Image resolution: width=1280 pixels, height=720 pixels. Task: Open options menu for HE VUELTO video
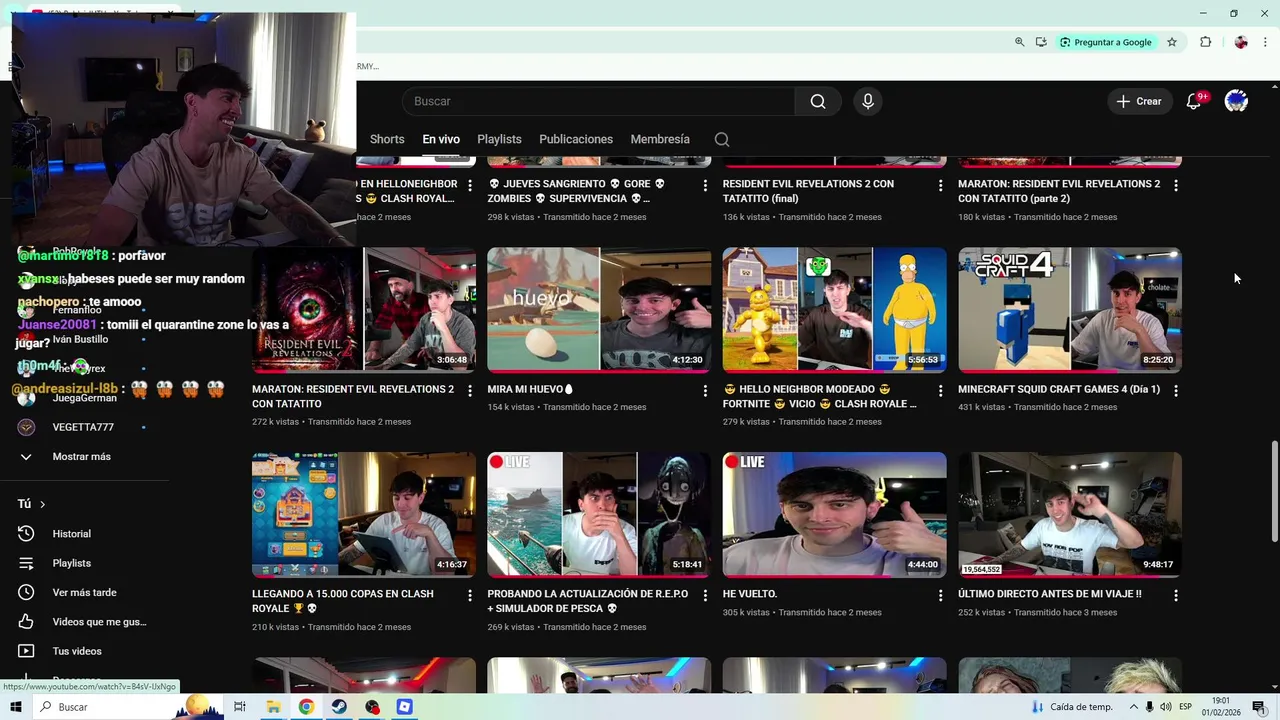[940, 596]
